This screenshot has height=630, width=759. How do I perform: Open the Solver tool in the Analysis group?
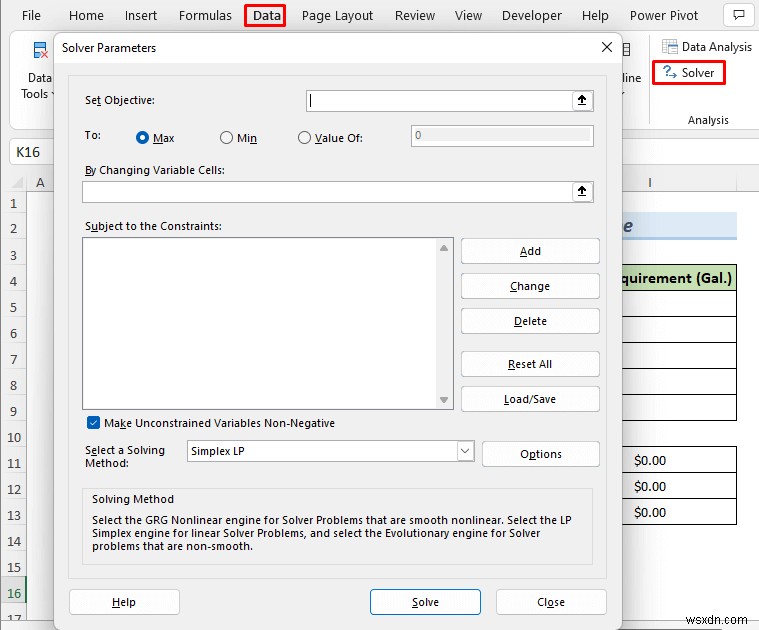tap(688, 73)
